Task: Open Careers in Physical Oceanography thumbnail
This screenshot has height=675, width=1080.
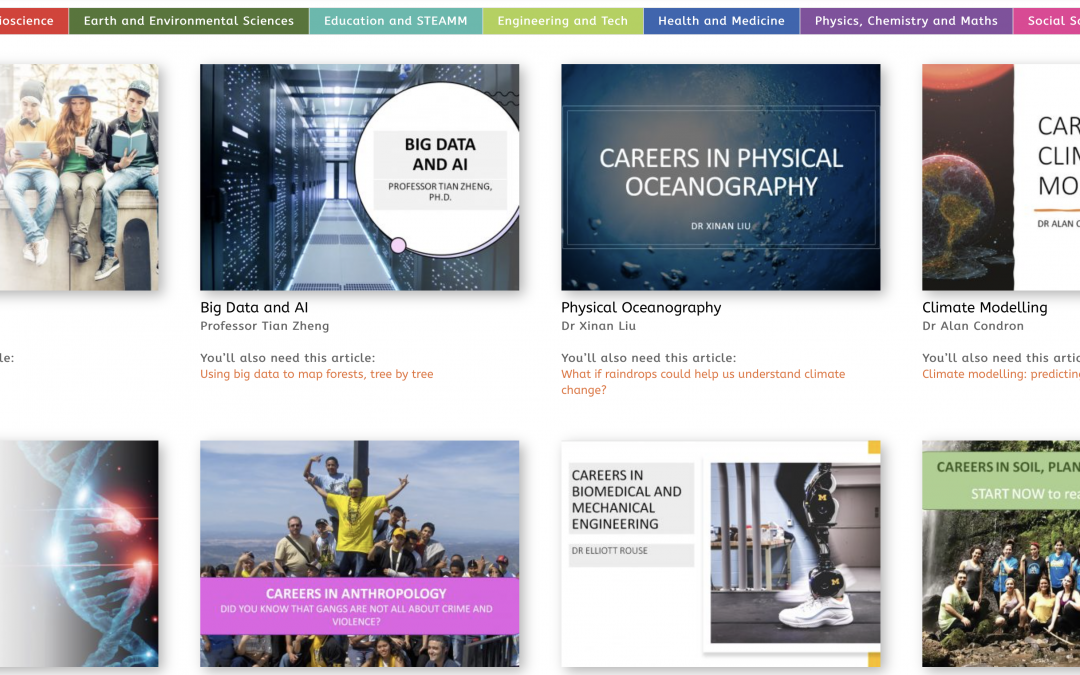Action: coord(720,177)
